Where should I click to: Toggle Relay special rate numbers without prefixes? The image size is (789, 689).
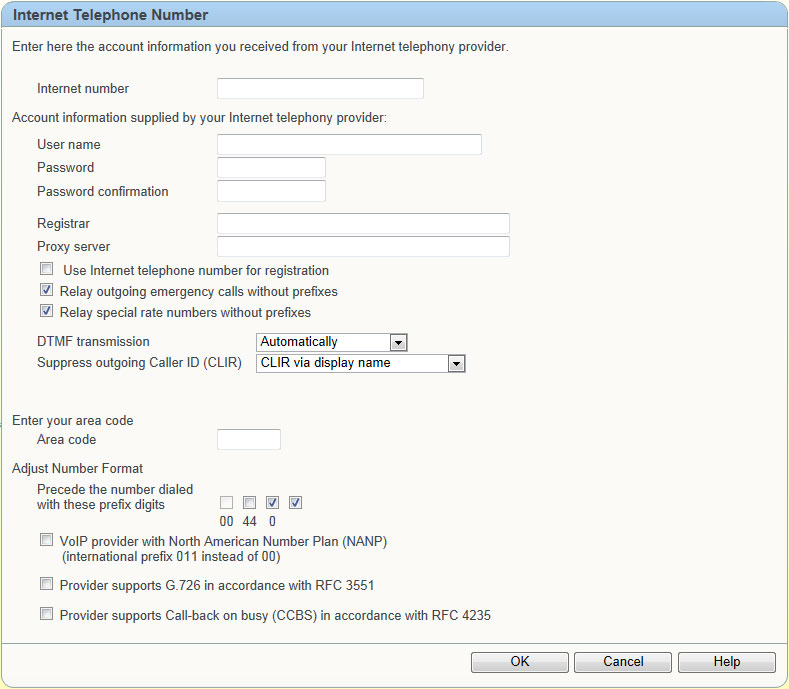(x=47, y=311)
